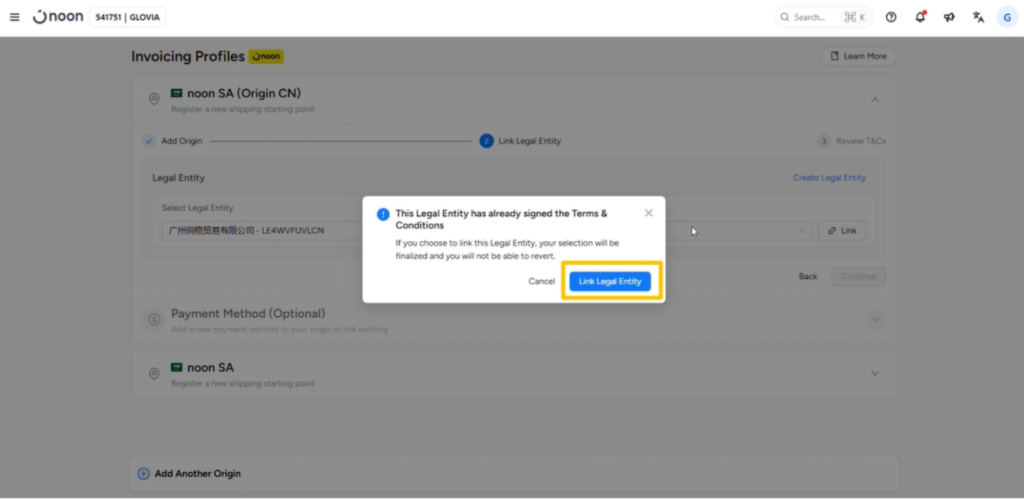Open the G user avatar menu
This screenshot has height=499, width=1024.
click(1007, 17)
